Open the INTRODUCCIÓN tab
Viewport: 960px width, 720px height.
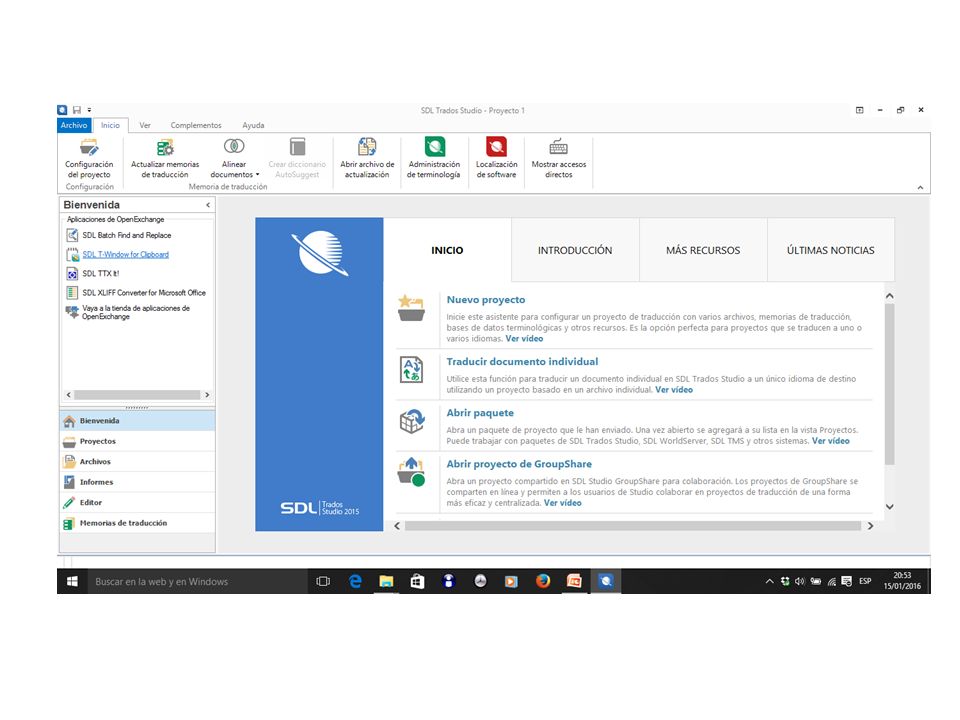click(x=575, y=250)
